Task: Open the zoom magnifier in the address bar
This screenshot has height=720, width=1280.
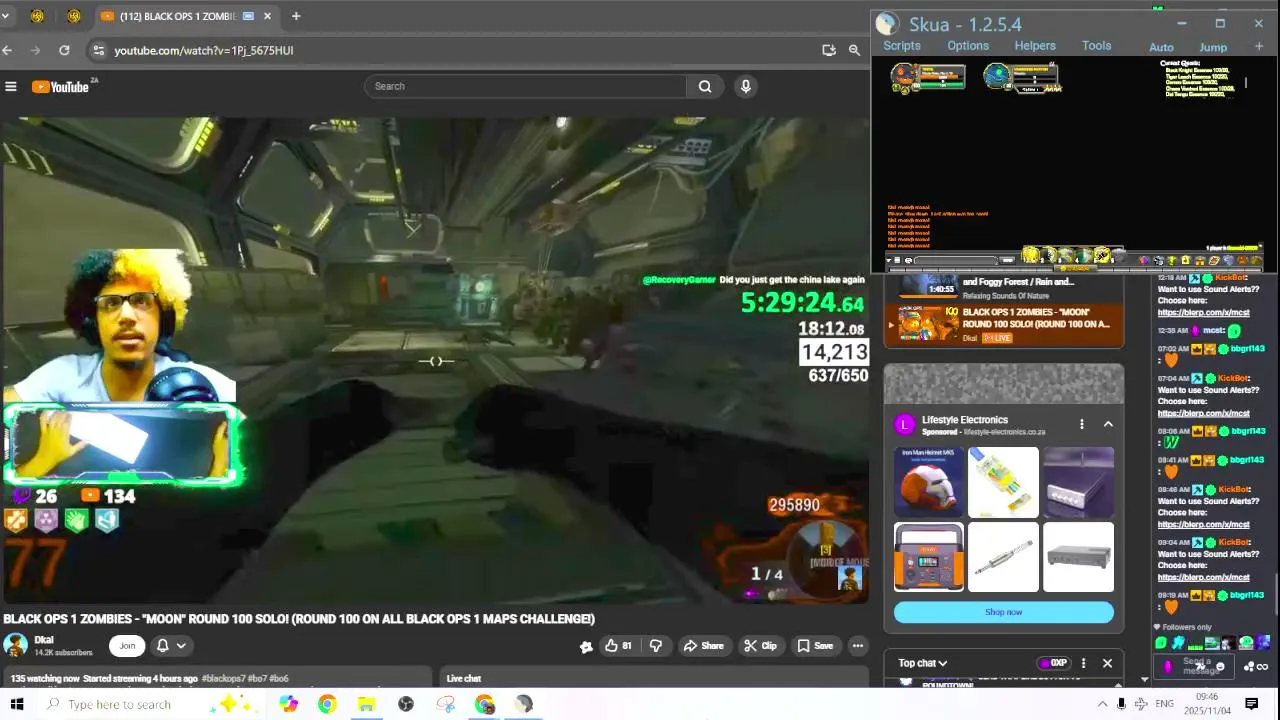Action: (855, 50)
